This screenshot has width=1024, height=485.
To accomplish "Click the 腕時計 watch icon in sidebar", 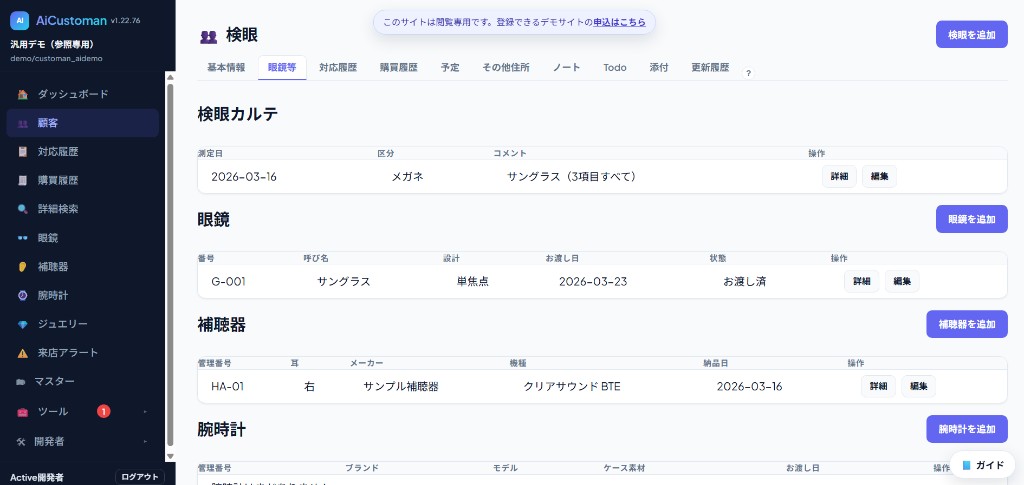I will point(23,295).
